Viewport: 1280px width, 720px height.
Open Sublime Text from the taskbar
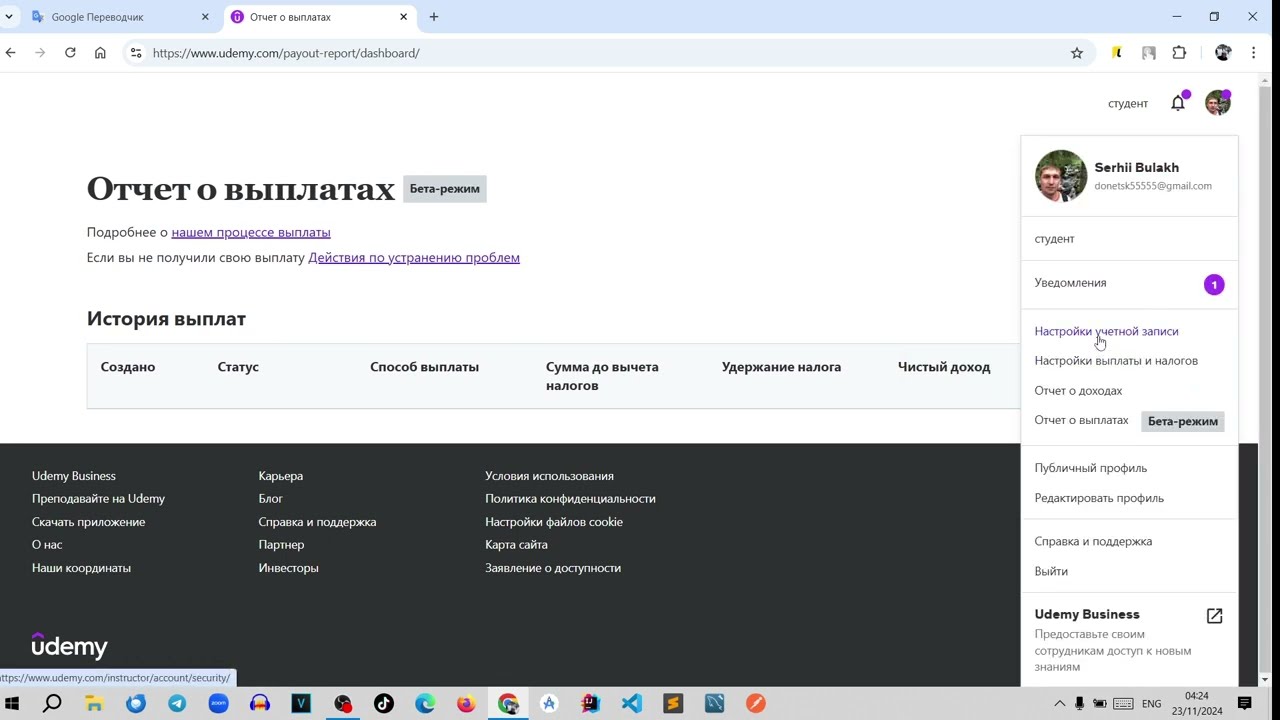pyautogui.click(x=673, y=703)
